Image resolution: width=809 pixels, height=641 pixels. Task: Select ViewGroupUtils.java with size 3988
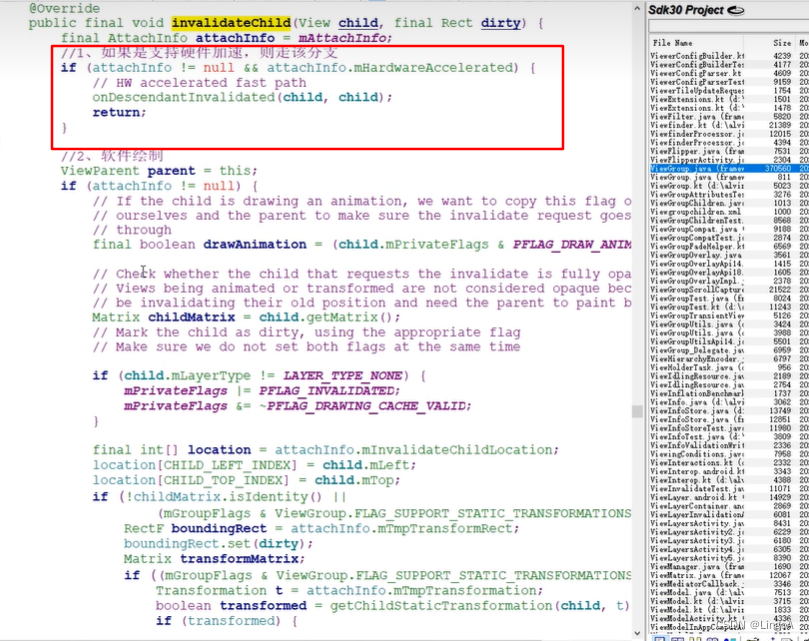[729, 333]
